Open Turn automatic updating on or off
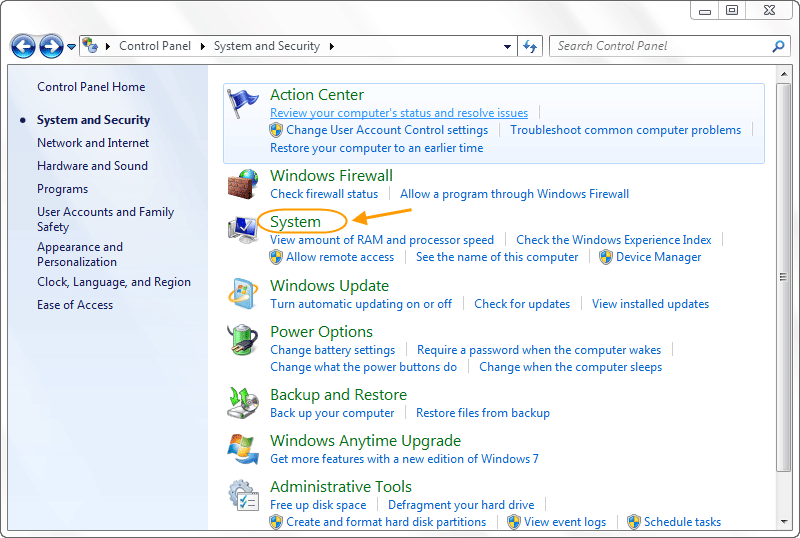The image size is (800, 538). [361, 304]
